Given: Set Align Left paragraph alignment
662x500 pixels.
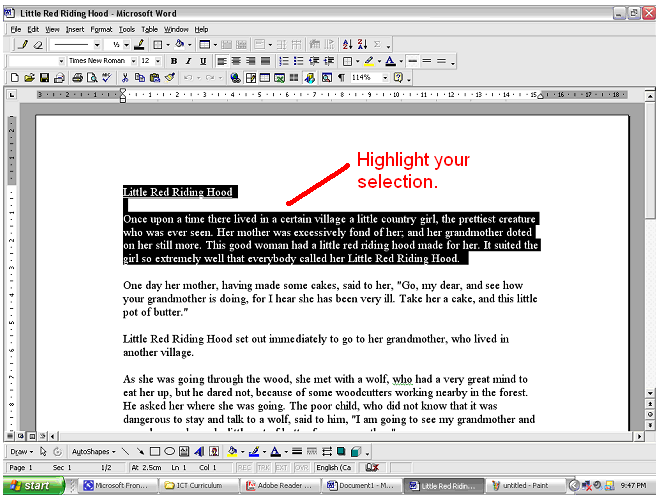Looking at the screenshot, I should (x=222, y=61).
